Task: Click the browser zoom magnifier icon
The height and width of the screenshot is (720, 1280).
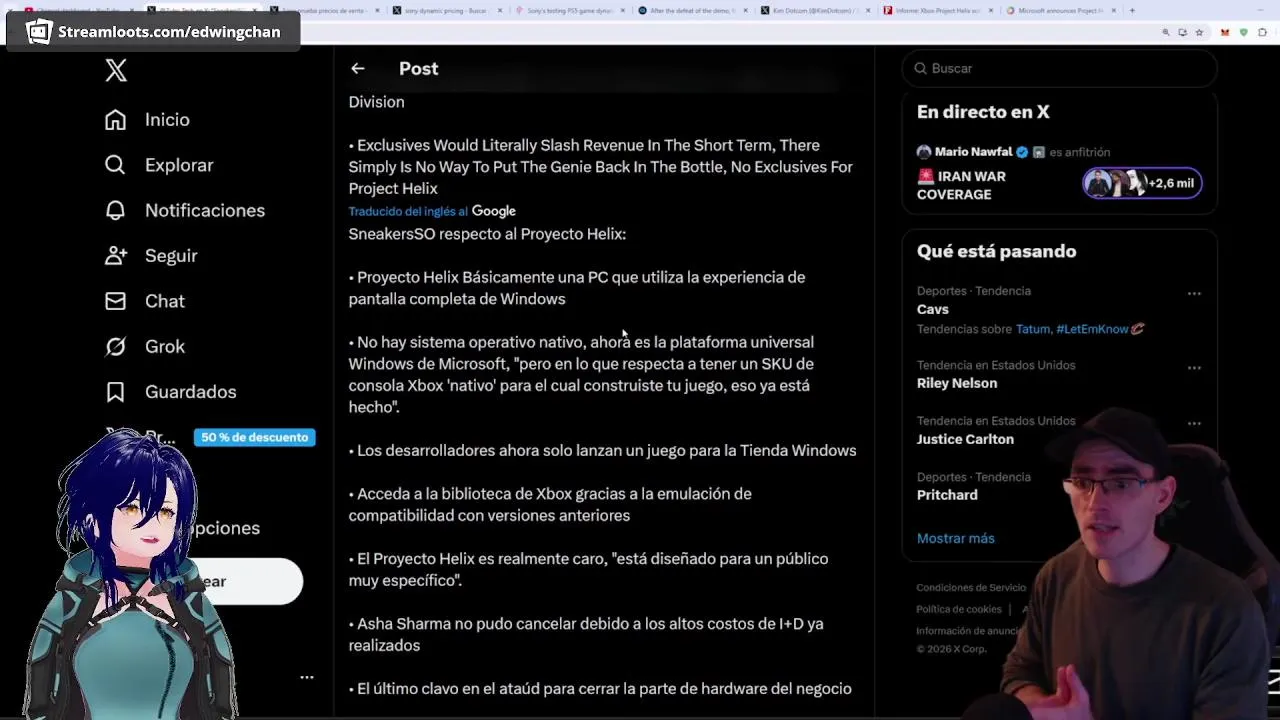Action: point(1166,32)
